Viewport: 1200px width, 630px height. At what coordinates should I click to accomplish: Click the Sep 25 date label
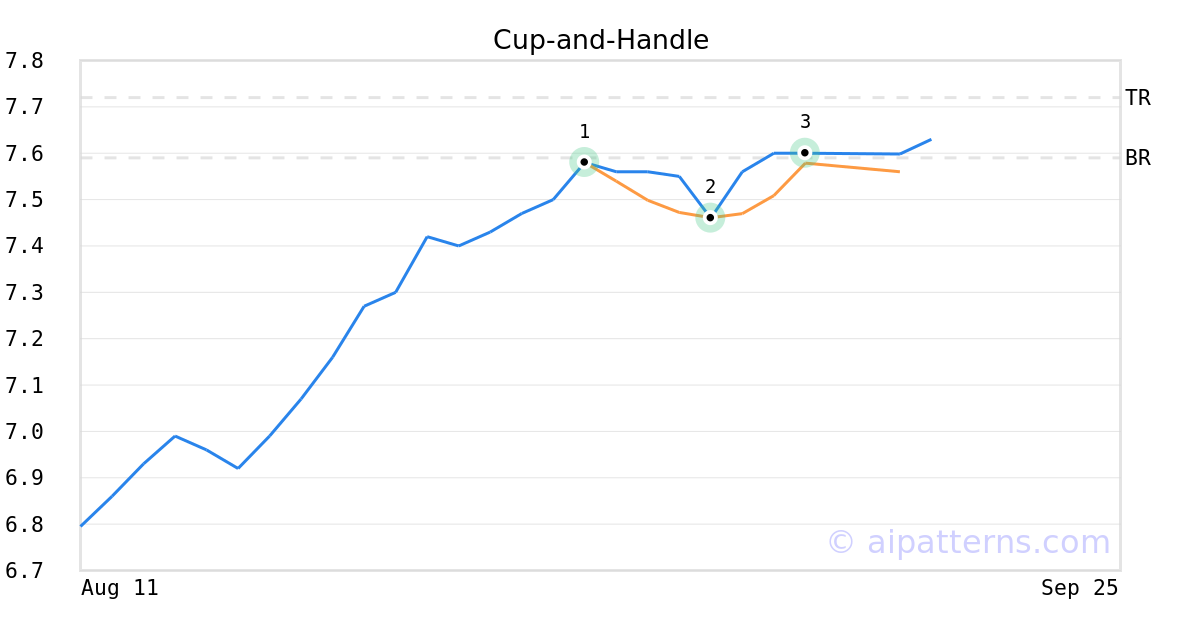[x=1080, y=588]
